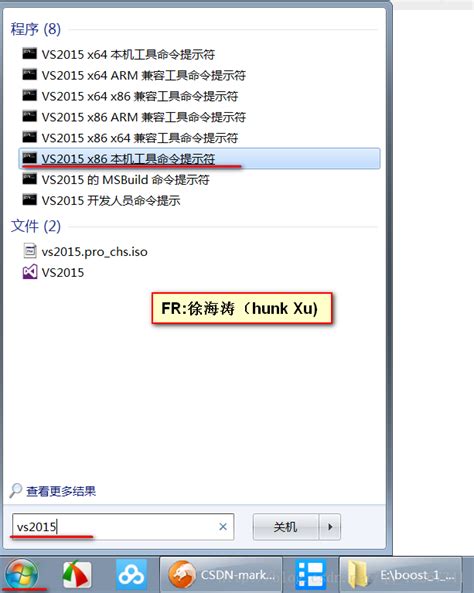
Task: Click the VS2015 x64 x86 兼容工具 command prompt icon
Action: [x=30, y=96]
